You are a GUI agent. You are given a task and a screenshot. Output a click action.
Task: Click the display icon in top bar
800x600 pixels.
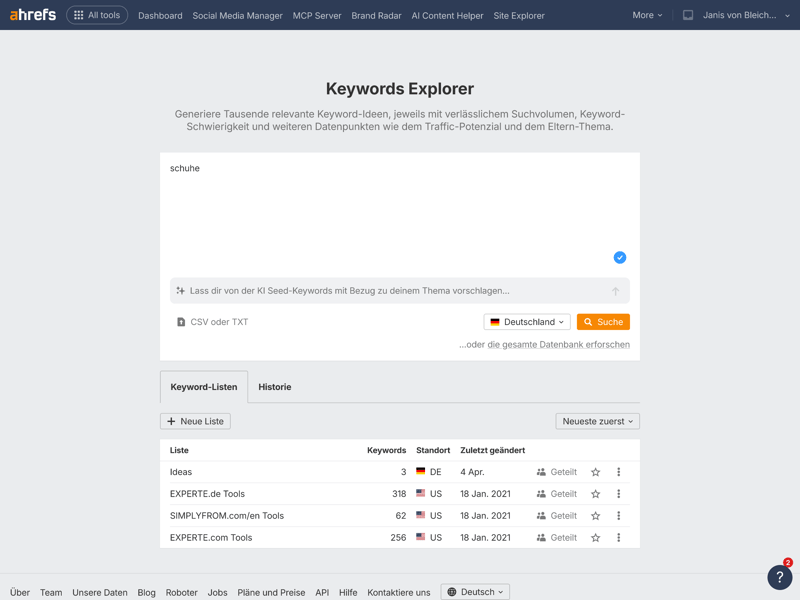(688, 15)
